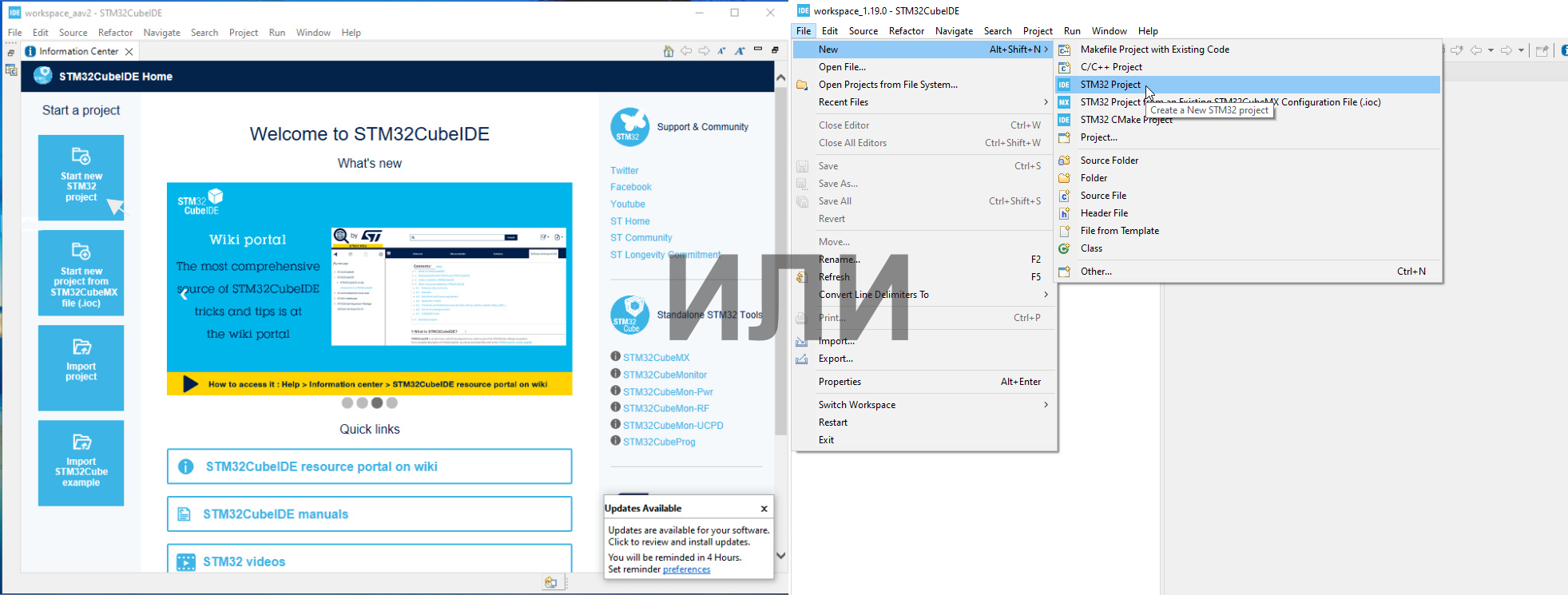Image resolution: width=1568 pixels, height=595 pixels.
Task: Open the Project menu in the right window
Action: click(x=1038, y=31)
